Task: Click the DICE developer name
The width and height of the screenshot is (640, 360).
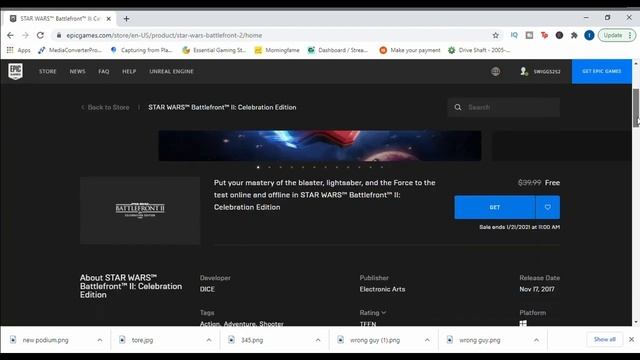Action: (207, 289)
